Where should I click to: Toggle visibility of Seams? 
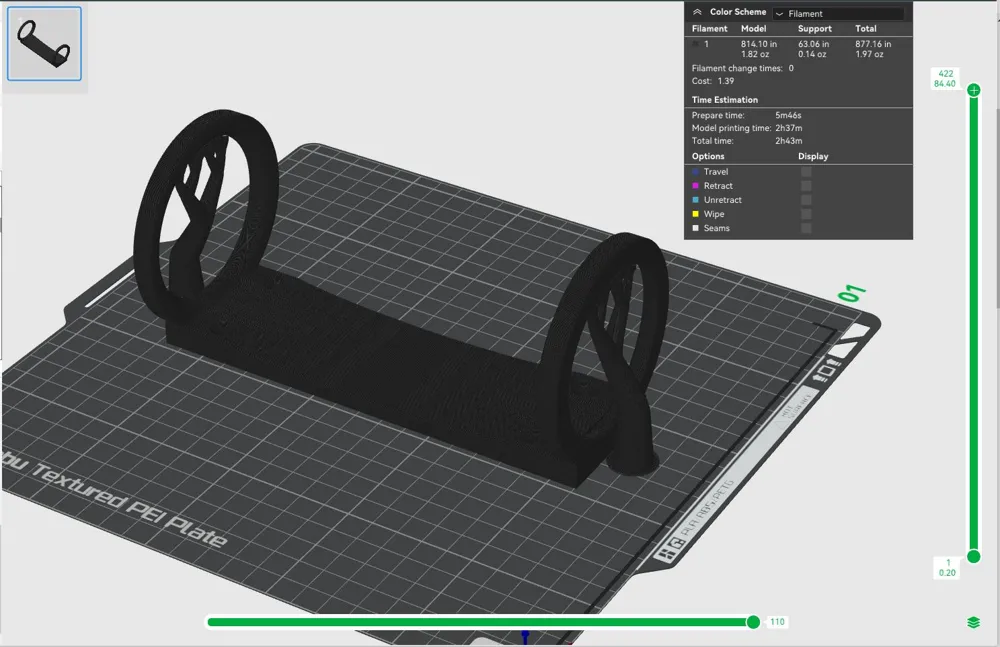tap(805, 228)
